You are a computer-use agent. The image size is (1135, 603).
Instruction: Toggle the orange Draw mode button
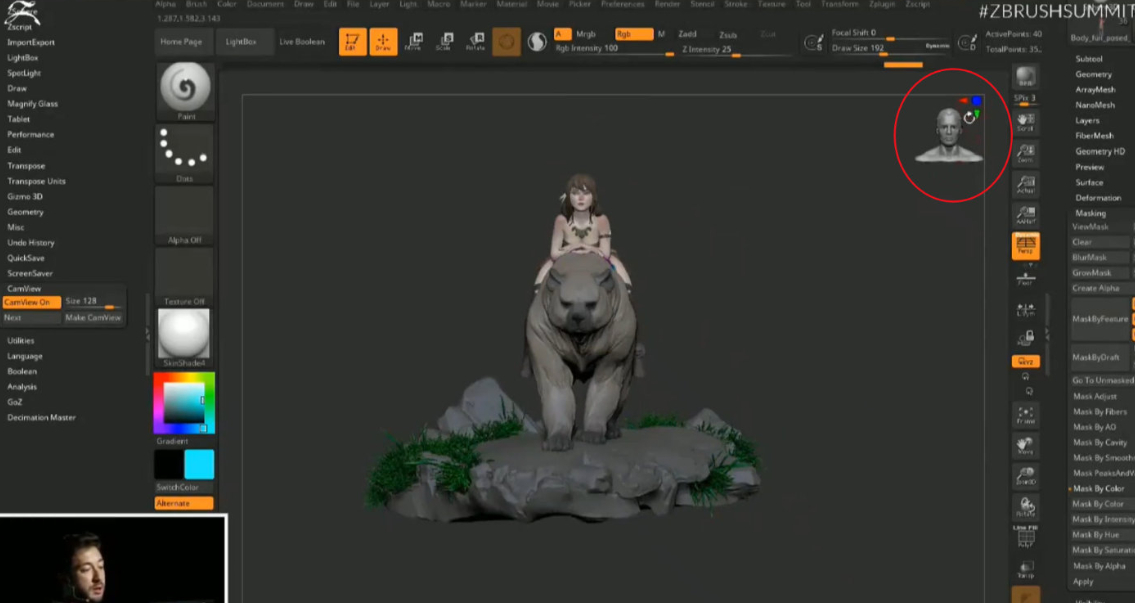(x=383, y=42)
